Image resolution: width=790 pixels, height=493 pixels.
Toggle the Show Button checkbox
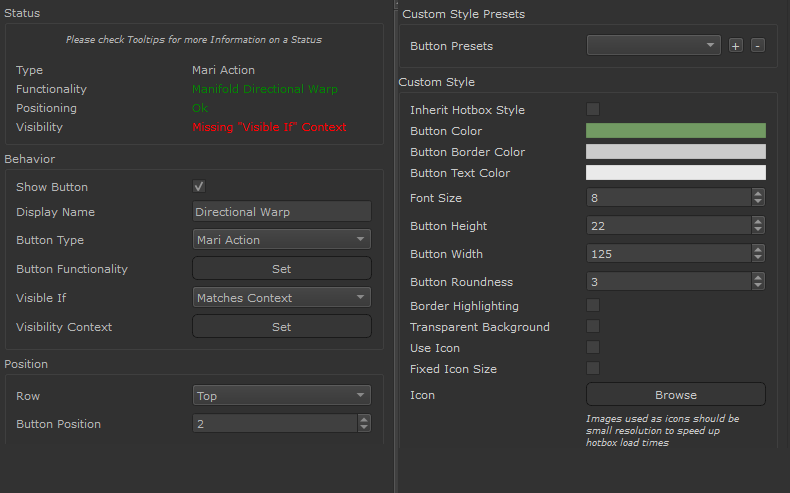point(199,187)
